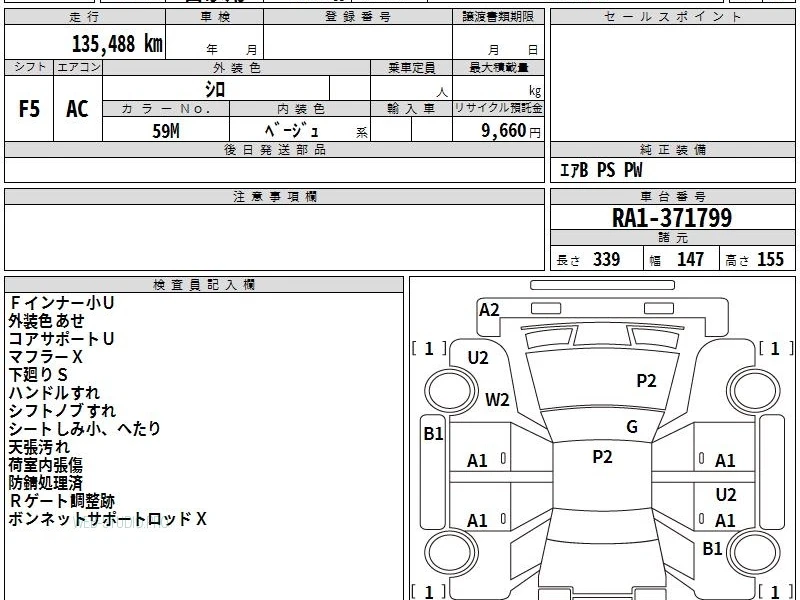Click the 注意事項欄 header
Screen dimensions: 800x600
click(x=274, y=196)
